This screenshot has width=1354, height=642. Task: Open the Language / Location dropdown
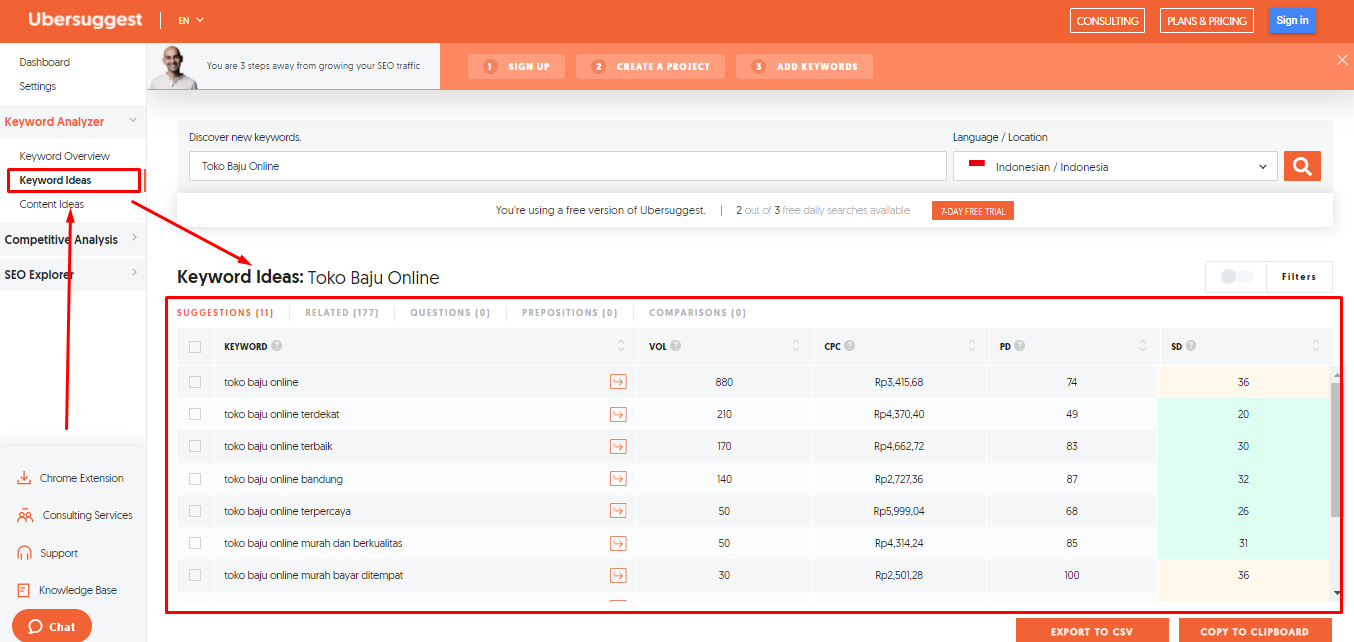(x=1115, y=167)
